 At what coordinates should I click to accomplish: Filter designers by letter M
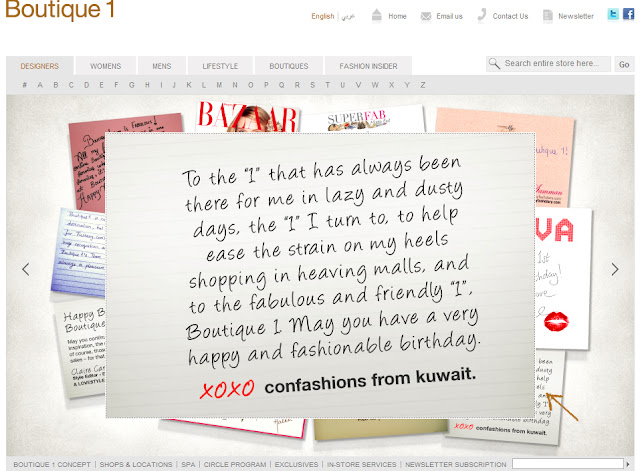click(x=219, y=85)
